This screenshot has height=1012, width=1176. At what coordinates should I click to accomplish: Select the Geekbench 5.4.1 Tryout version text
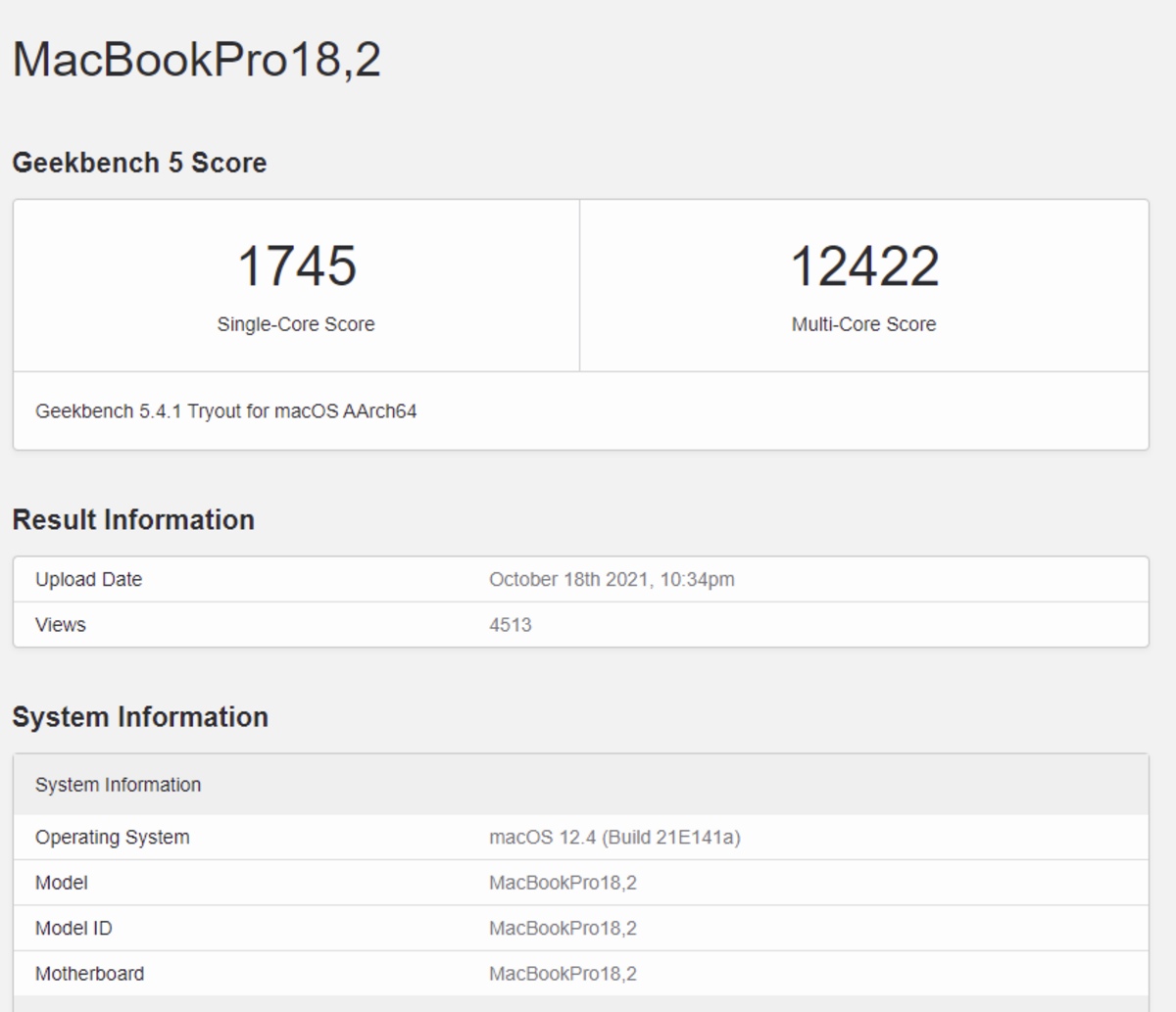226,411
